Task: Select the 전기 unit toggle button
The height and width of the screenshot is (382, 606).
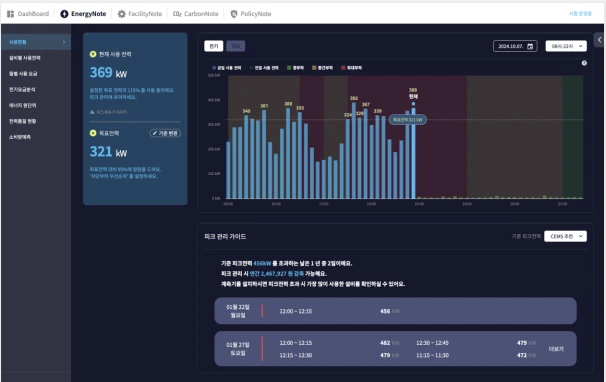Action: pos(214,46)
